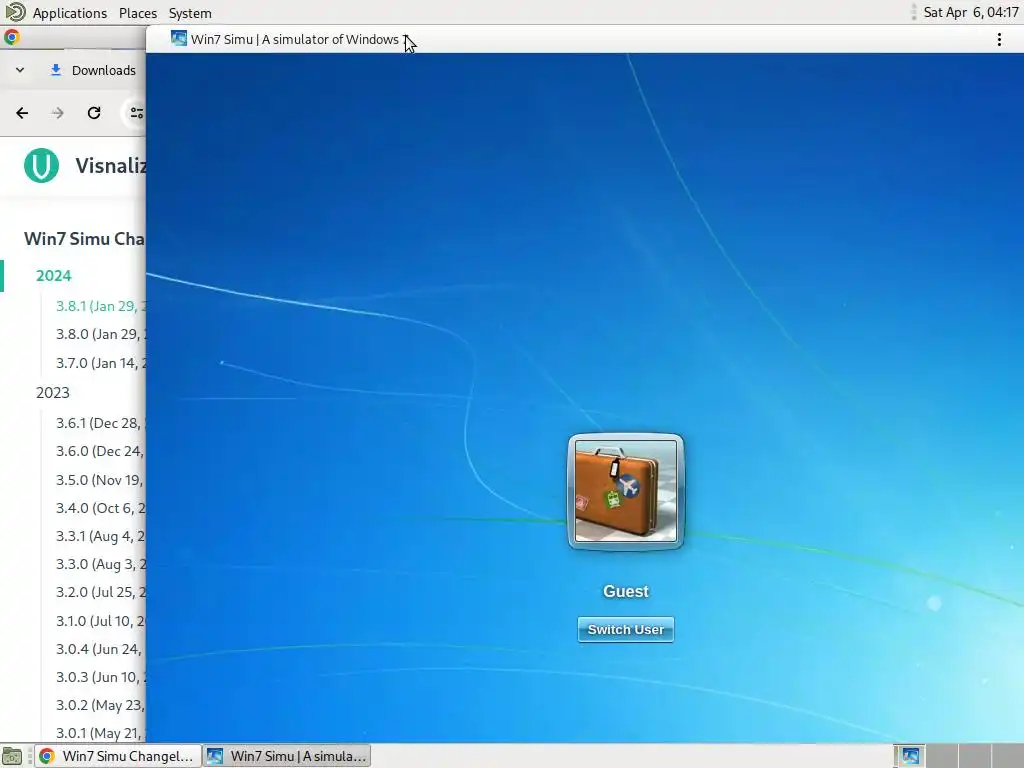Image resolution: width=1024 pixels, height=768 pixels.
Task: Switch to Win7 Simu simulator taskbar item
Action: pos(287,756)
